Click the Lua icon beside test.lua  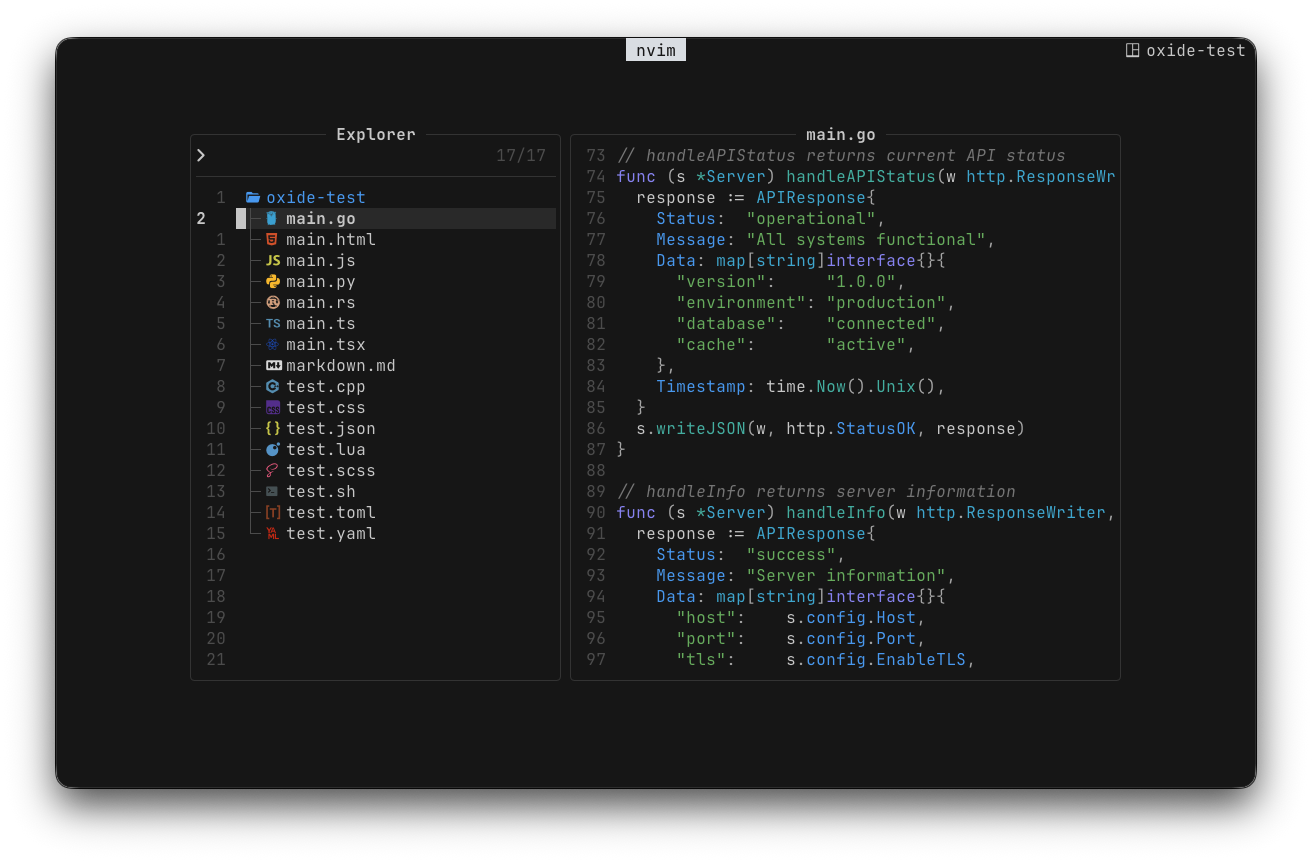pos(272,449)
